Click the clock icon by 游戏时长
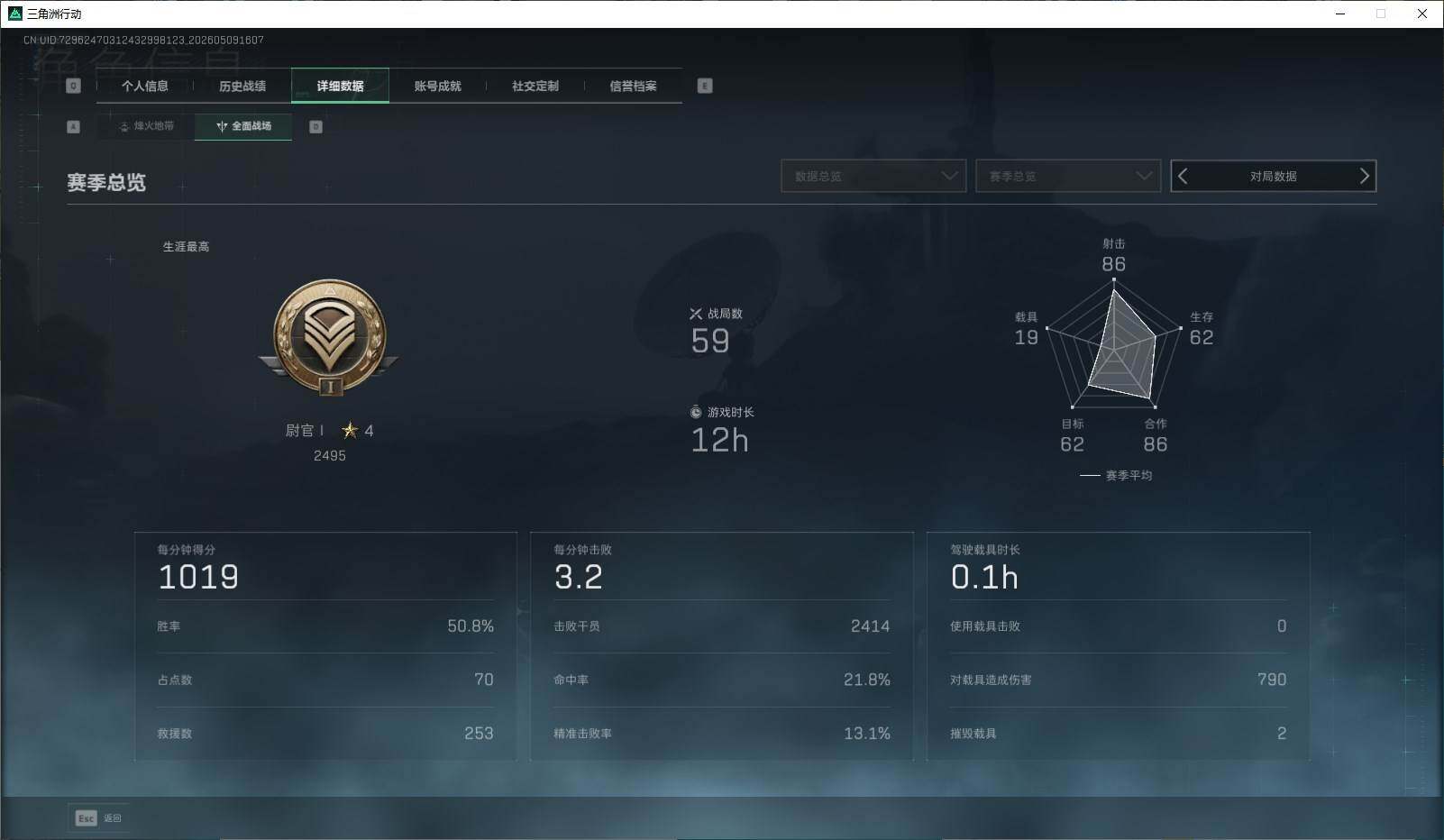Image resolution: width=1444 pixels, height=840 pixels. [695, 413]
